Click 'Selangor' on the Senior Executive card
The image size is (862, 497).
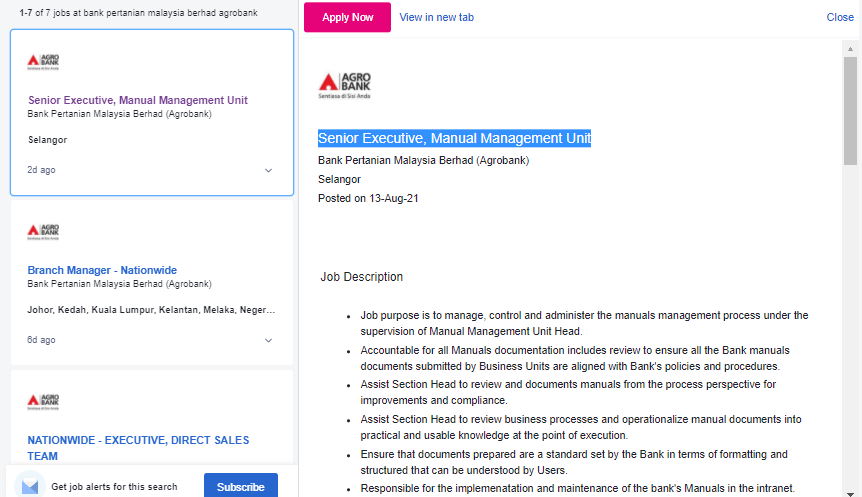pyautogui.click(x=47, y=140)
